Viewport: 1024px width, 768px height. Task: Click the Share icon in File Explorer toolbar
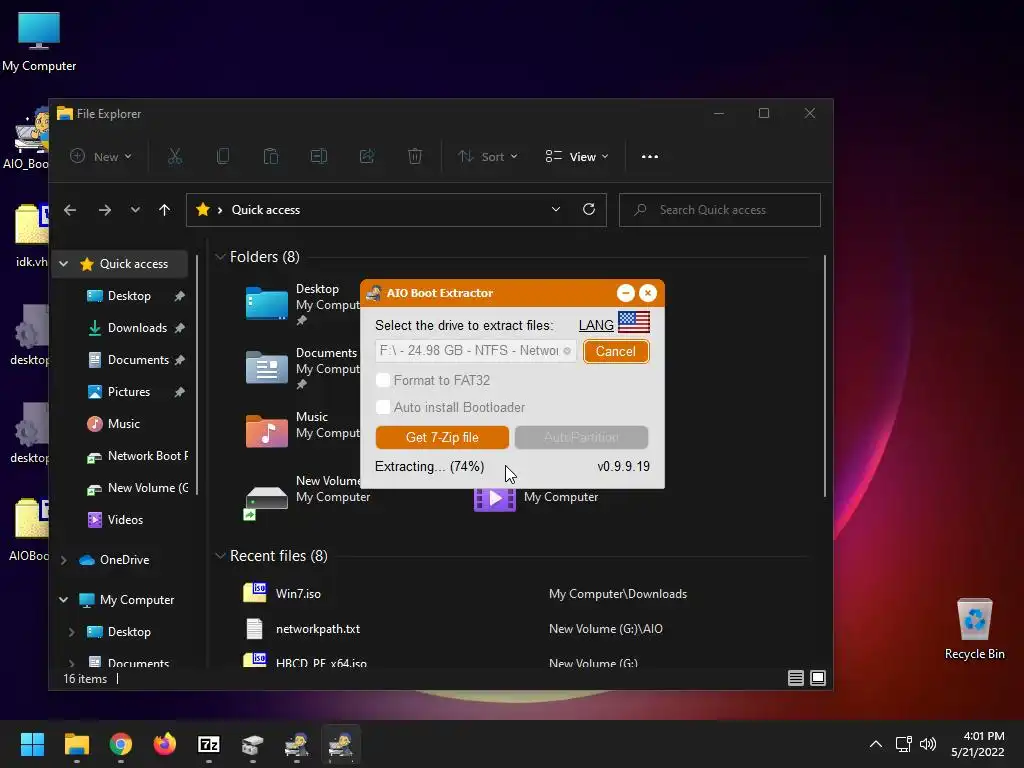coord(367,156)
